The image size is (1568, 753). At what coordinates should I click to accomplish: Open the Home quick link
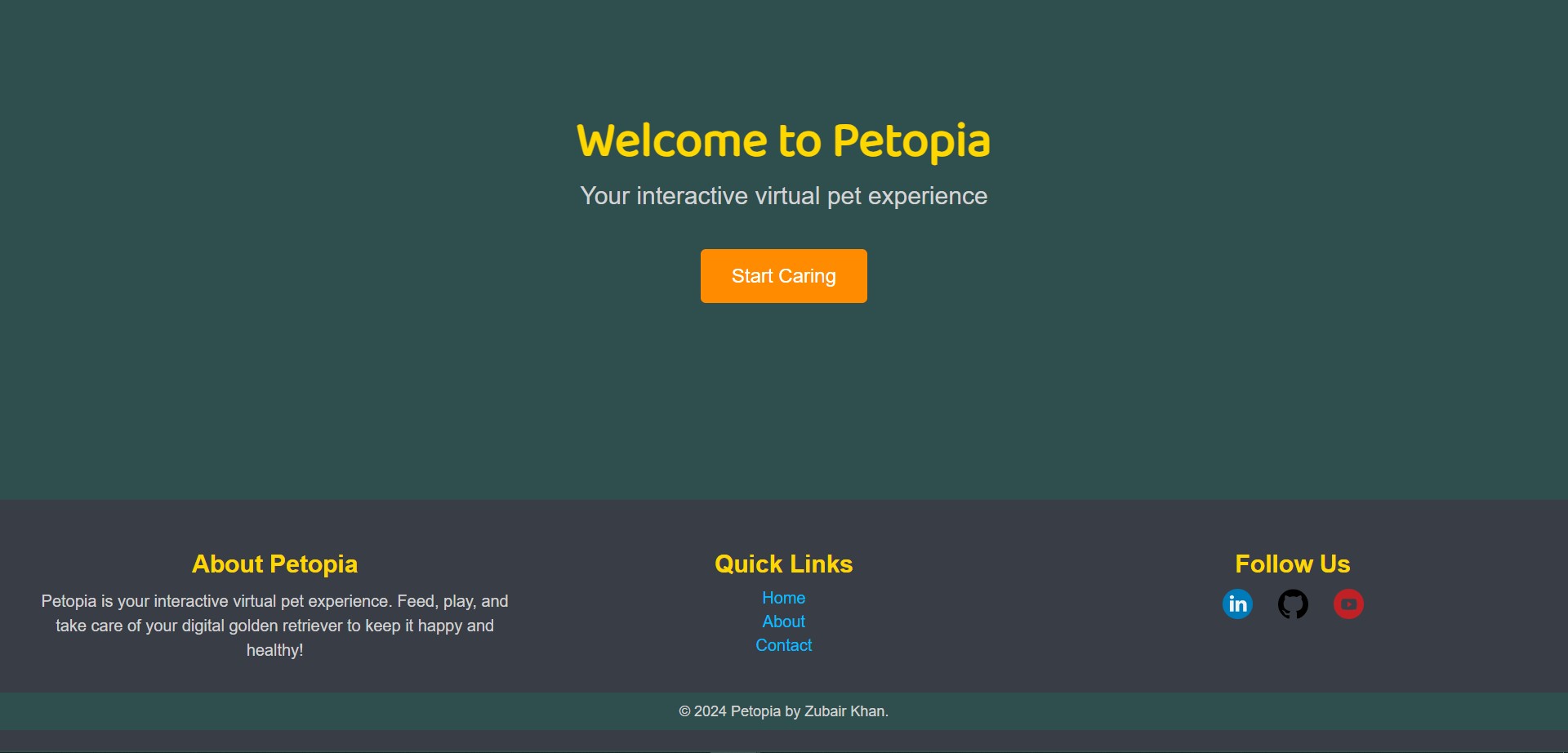click(783, 597)
